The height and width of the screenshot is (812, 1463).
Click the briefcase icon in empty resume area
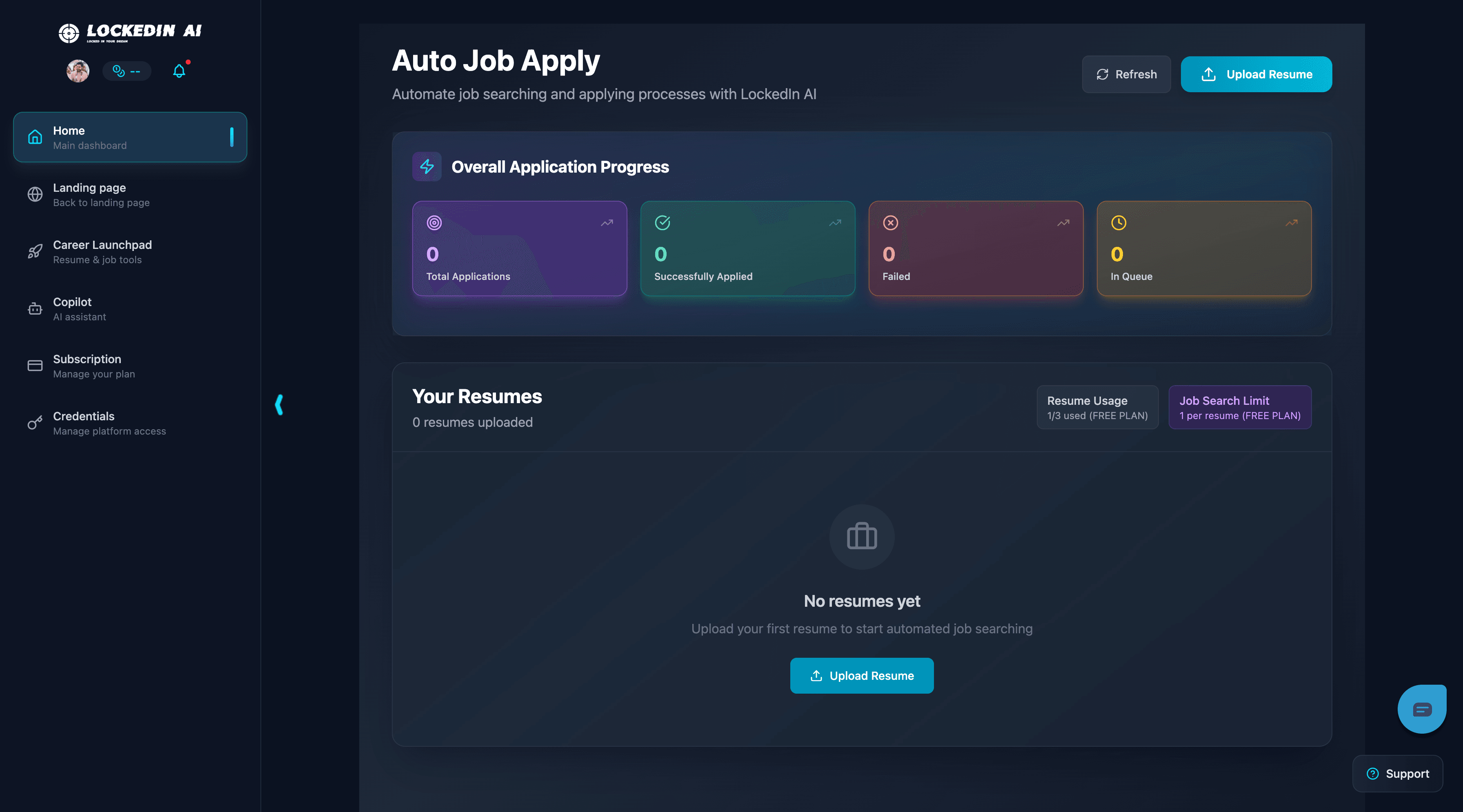click(x=861, y=537)
